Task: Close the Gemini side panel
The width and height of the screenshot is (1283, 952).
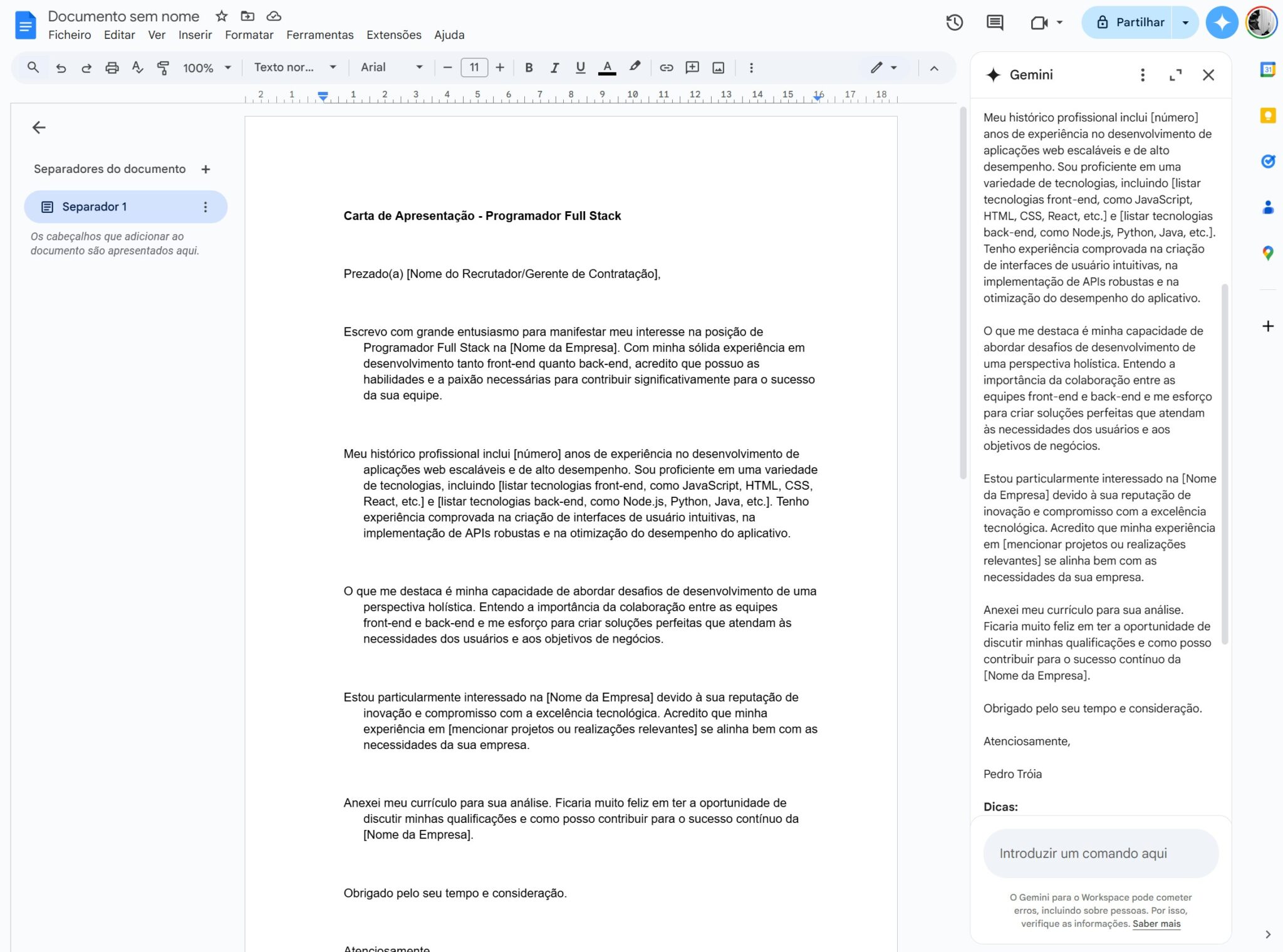Action: tap(1208, 75)
